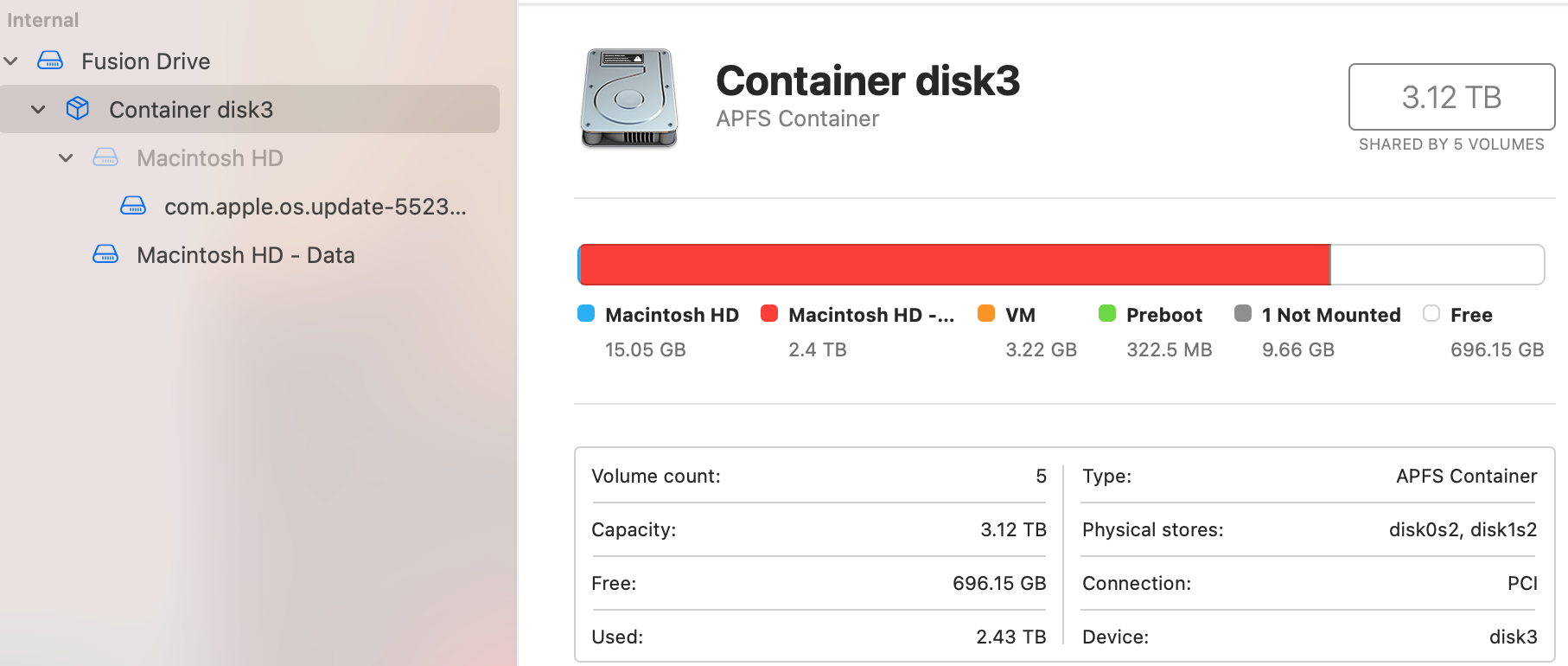Click the 3.12 TB capacity box
Screen dimensions: 1568x666
coord(1451,97)
